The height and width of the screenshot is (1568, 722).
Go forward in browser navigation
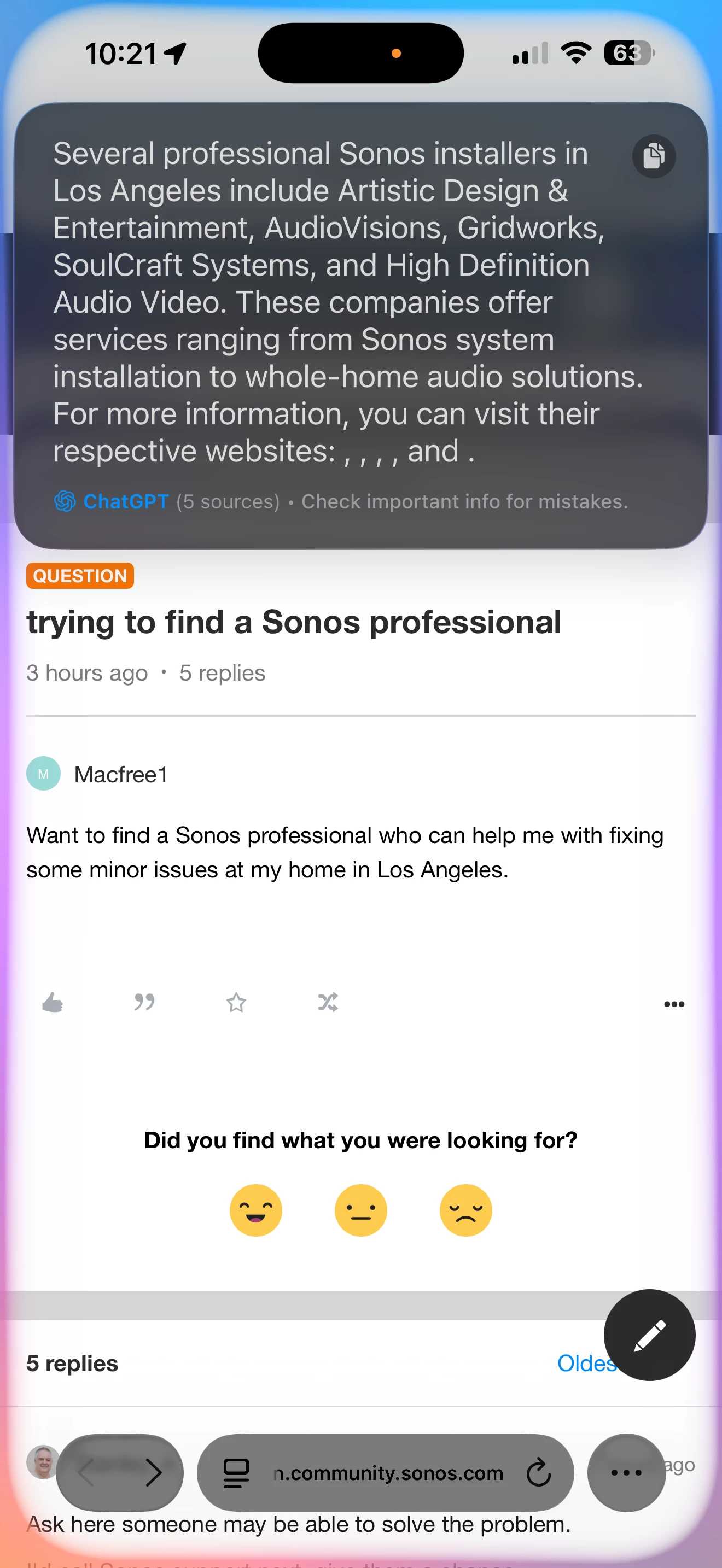pyautogui.click(x=153, y=1473)
